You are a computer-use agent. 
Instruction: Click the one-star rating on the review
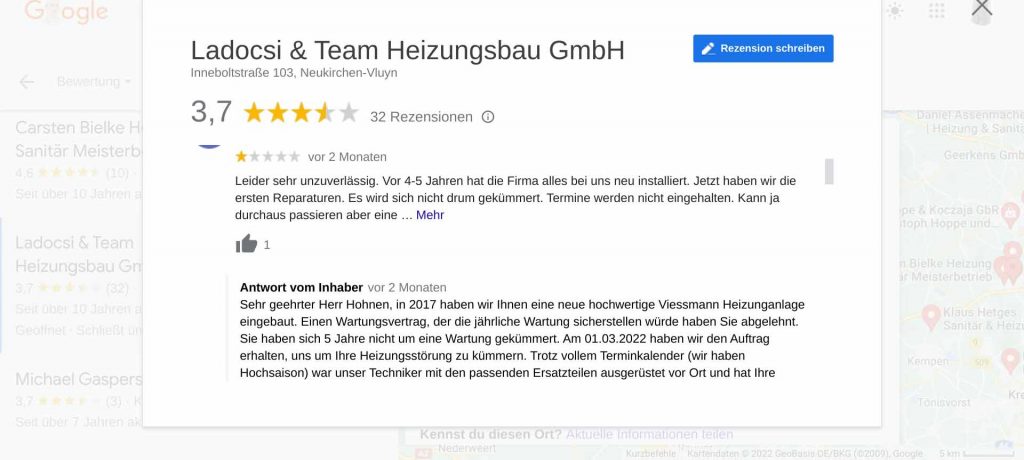[x=268, y=157]
